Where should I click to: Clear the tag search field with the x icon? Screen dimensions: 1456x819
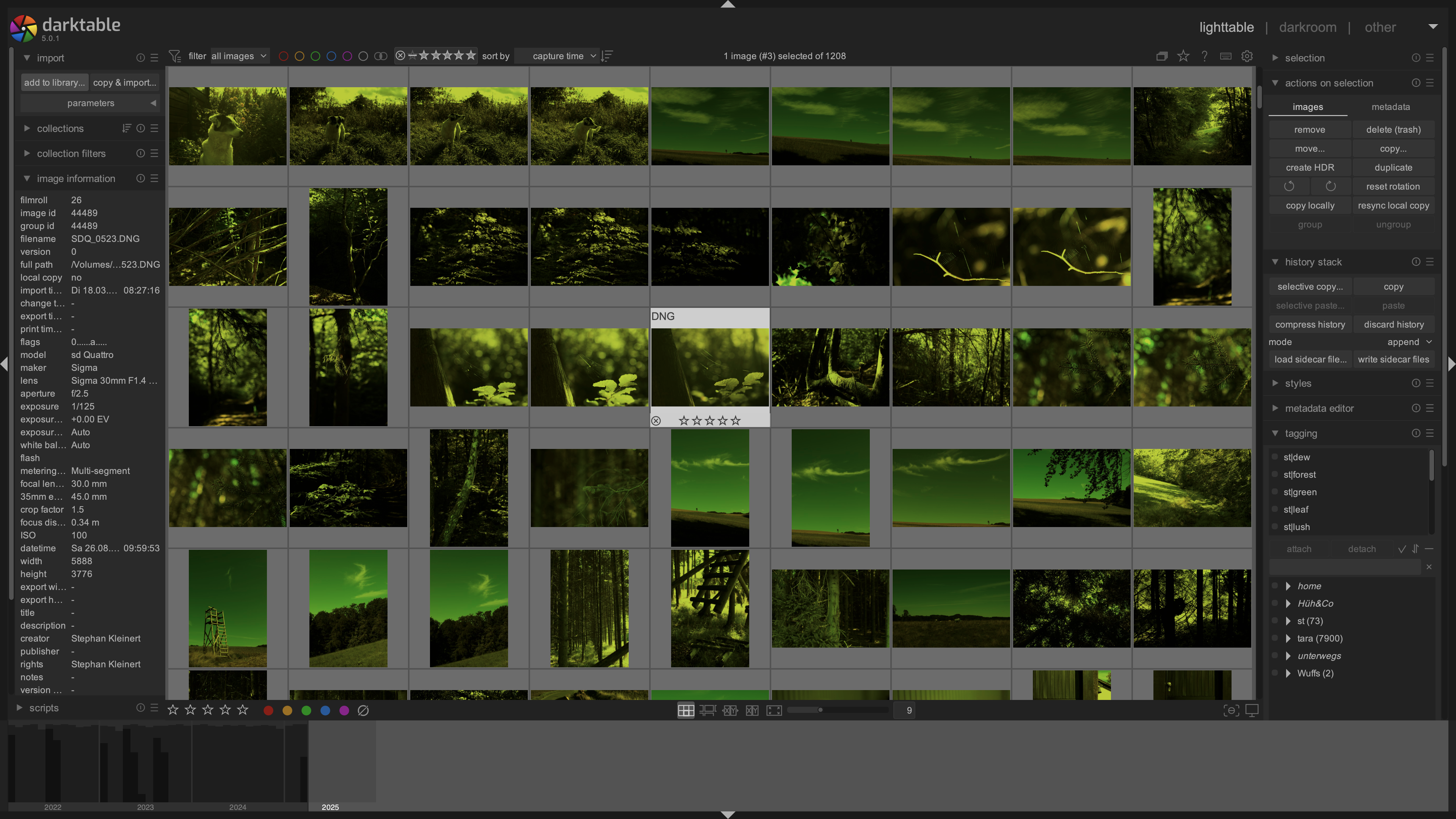(x=1429, y=567)
